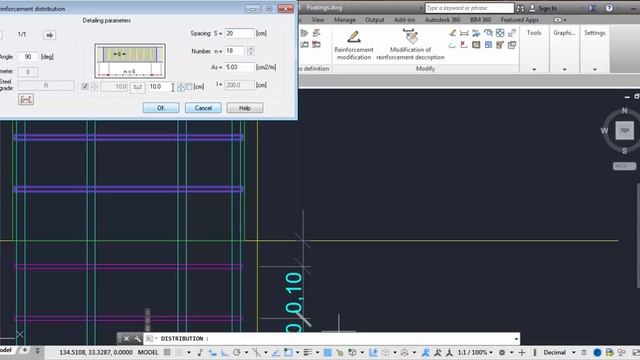Click the next-arrow button beside 1/1

49,35
